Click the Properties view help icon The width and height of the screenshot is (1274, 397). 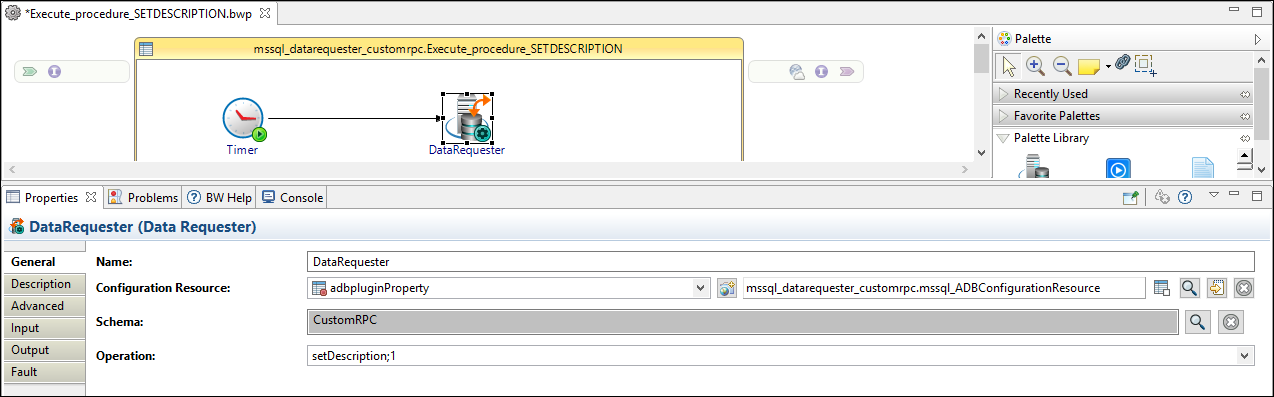pyautogui.click(x=1185, y=198)
